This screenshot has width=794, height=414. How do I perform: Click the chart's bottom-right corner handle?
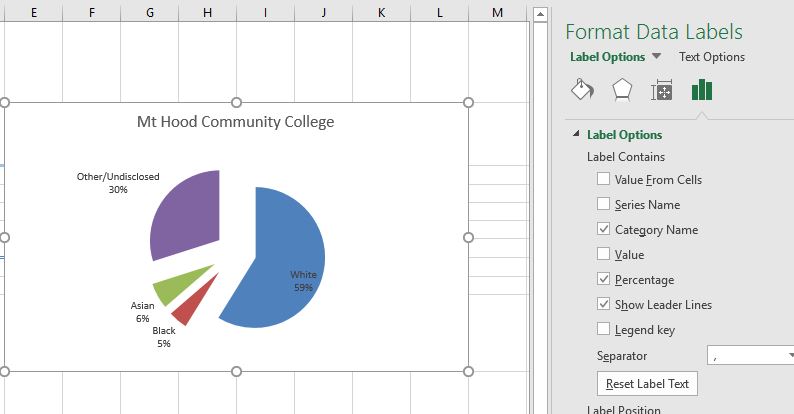pyautogui.click(x=468, y=371)
